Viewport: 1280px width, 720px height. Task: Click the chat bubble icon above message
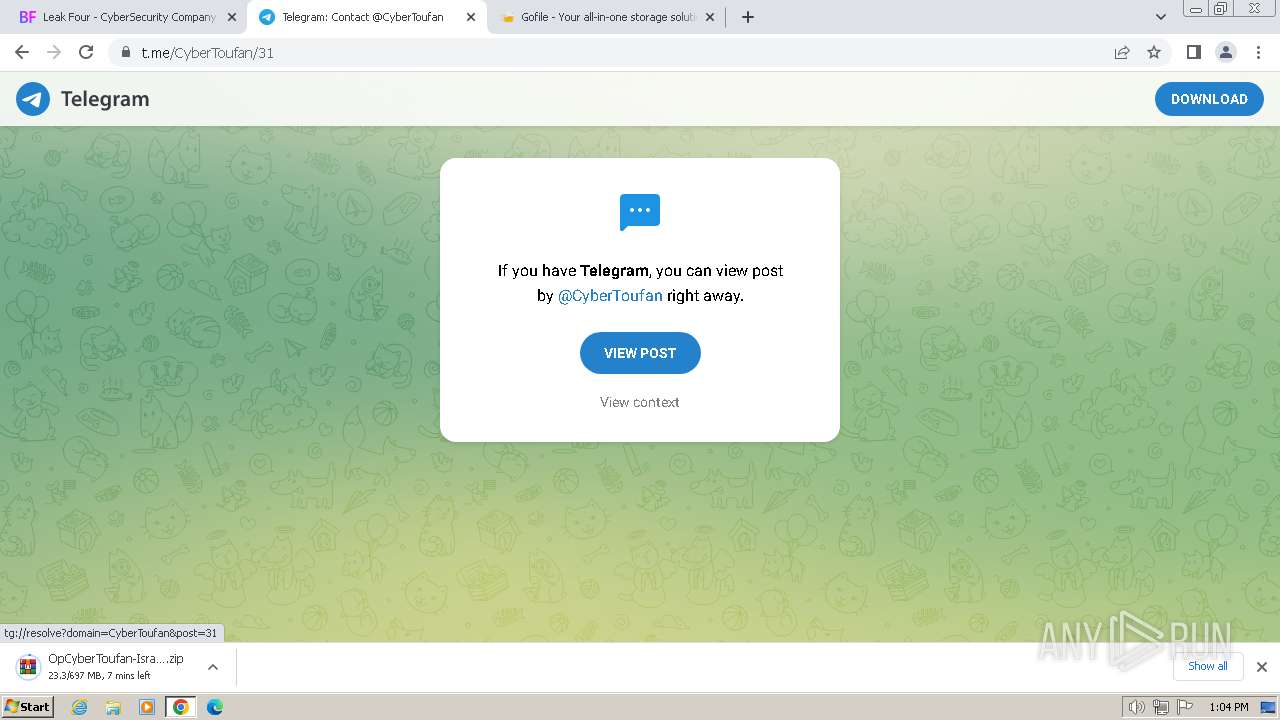click(640, 212)
